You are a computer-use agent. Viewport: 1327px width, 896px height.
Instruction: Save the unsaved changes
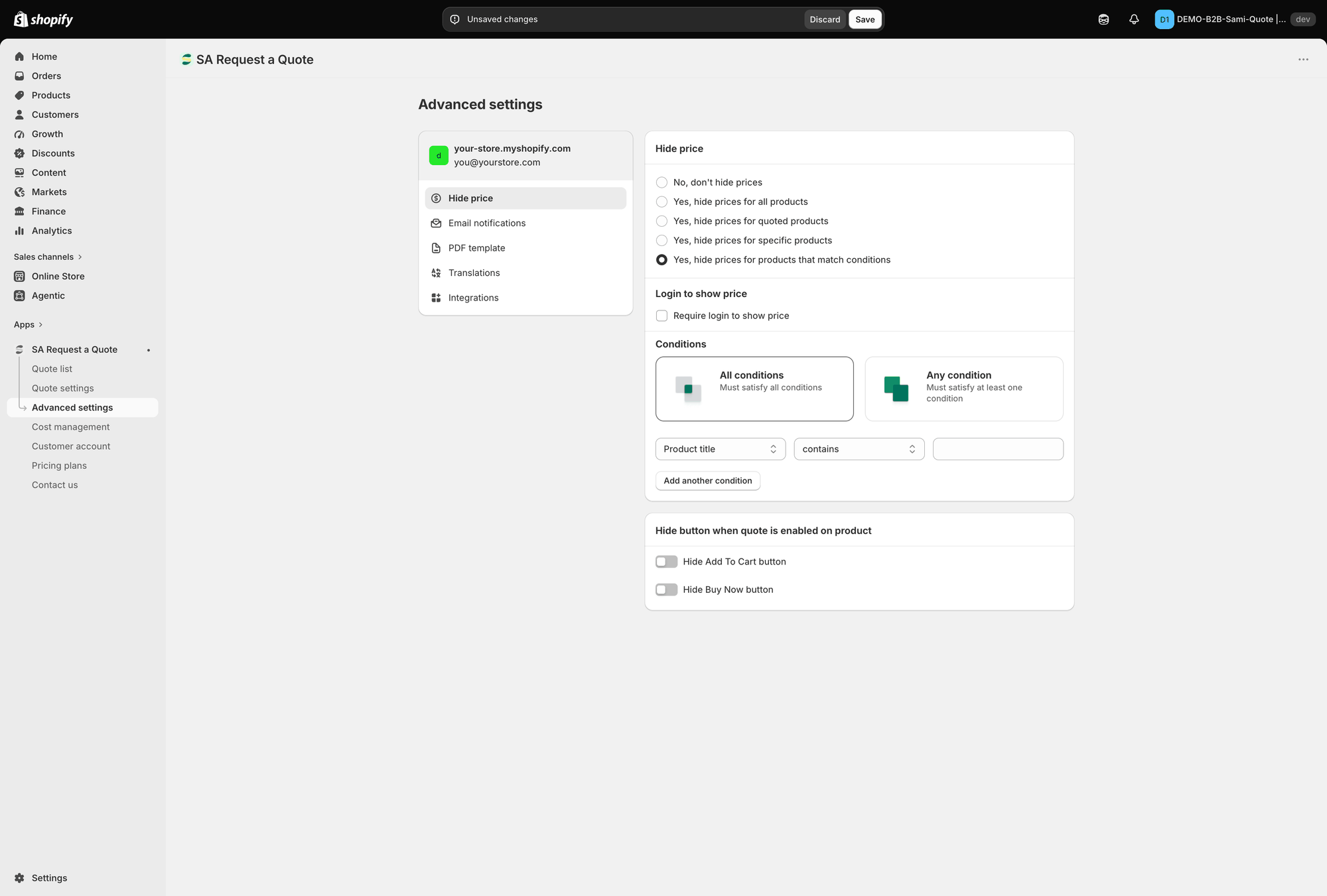(865, 19)
